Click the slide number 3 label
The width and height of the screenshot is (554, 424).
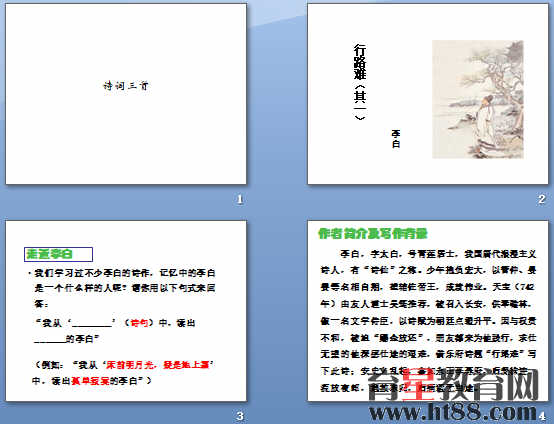pyautogui.click(x=240, y=416)
